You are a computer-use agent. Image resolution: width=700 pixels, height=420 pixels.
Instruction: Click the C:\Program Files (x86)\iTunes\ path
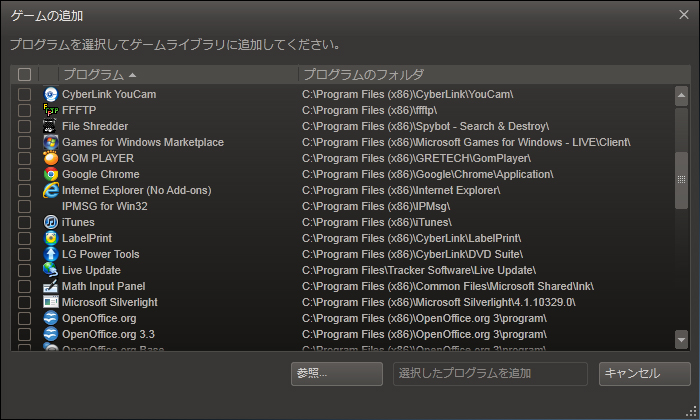click(x=377, y=222)
